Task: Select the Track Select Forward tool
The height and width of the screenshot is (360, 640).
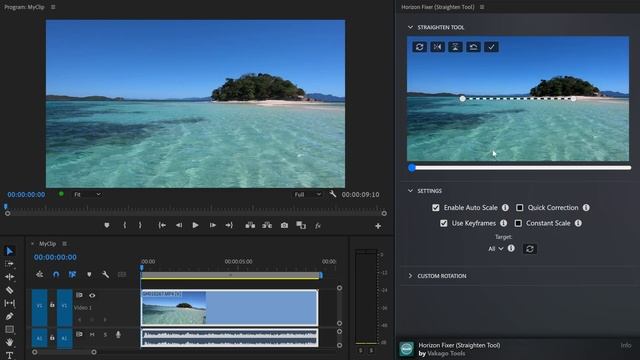Action: pyautogui.click(x=9, y=264)
